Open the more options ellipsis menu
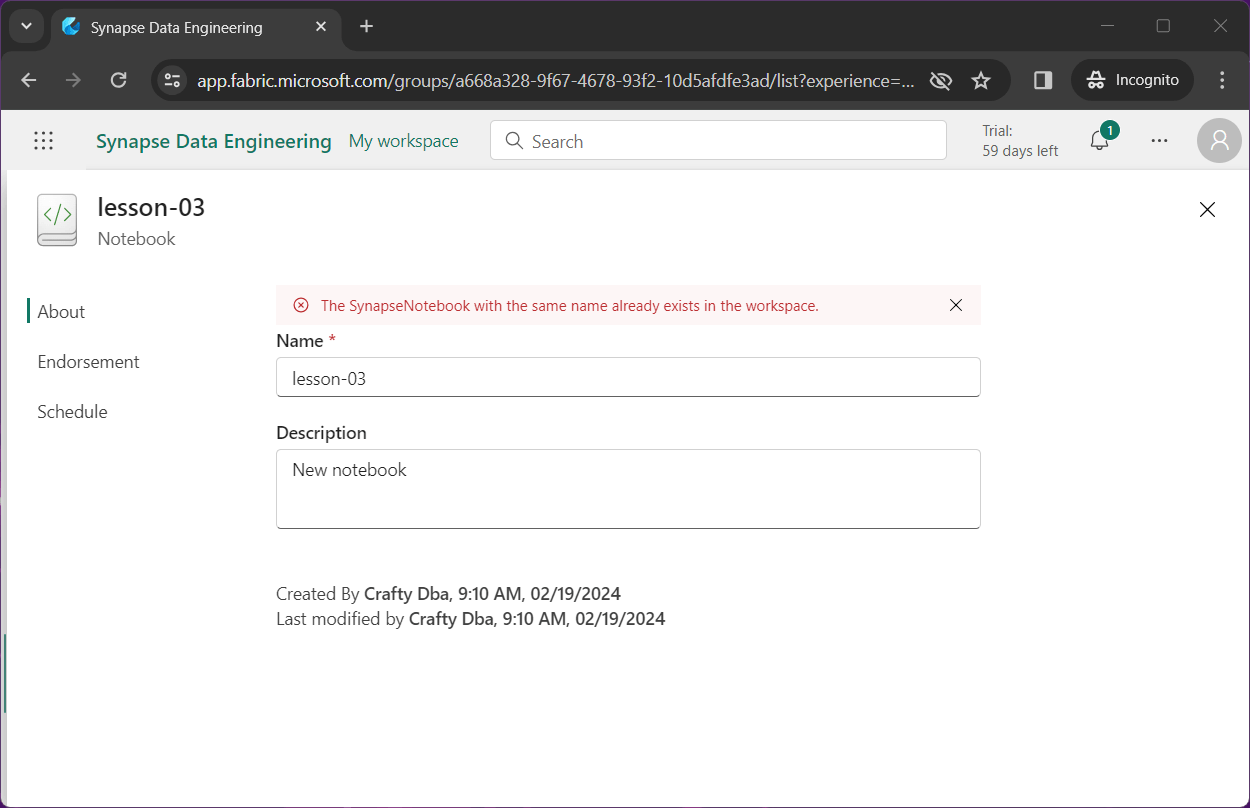Image resolution: width=1250 pixels, height=808 pixels. [1159, 141]
